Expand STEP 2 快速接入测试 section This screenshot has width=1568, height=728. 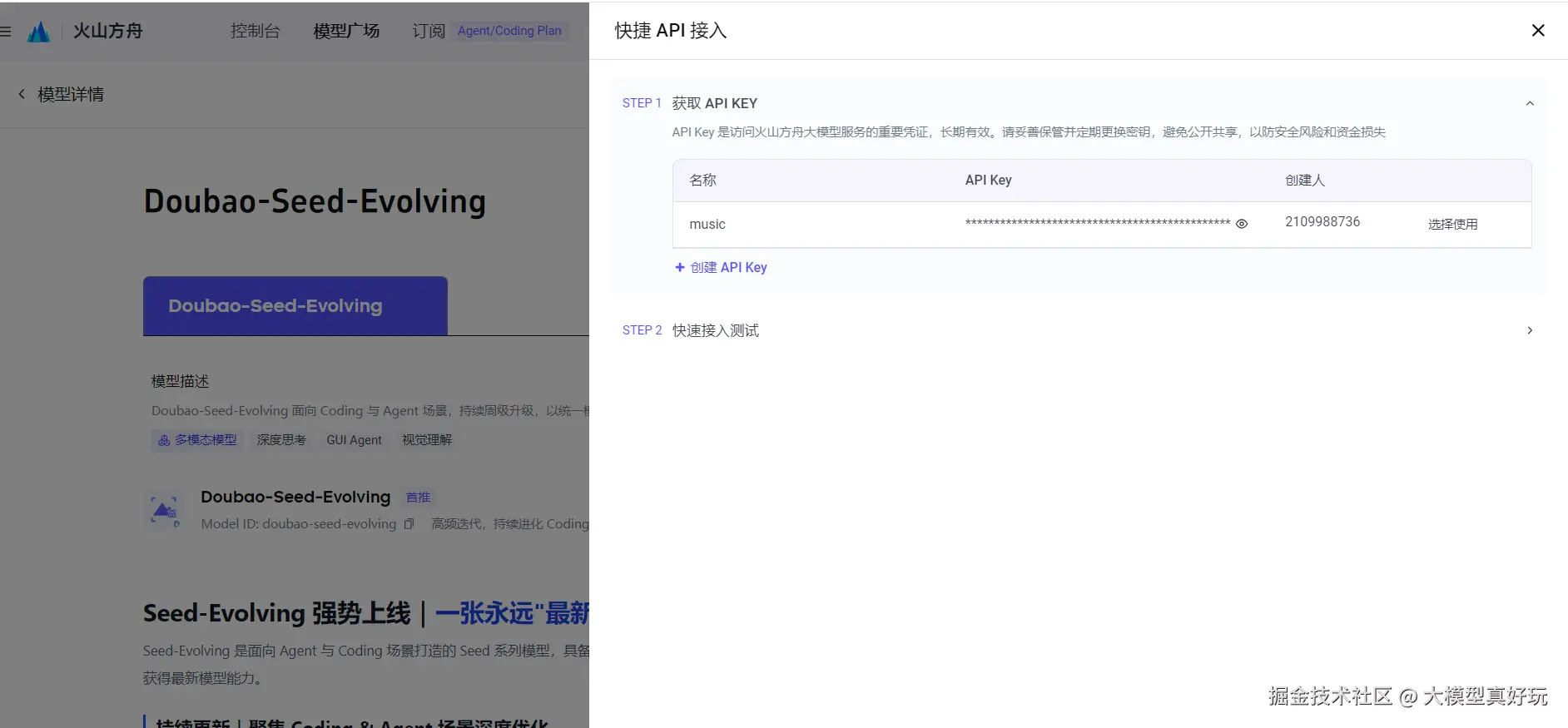[x=1530, y=330]
